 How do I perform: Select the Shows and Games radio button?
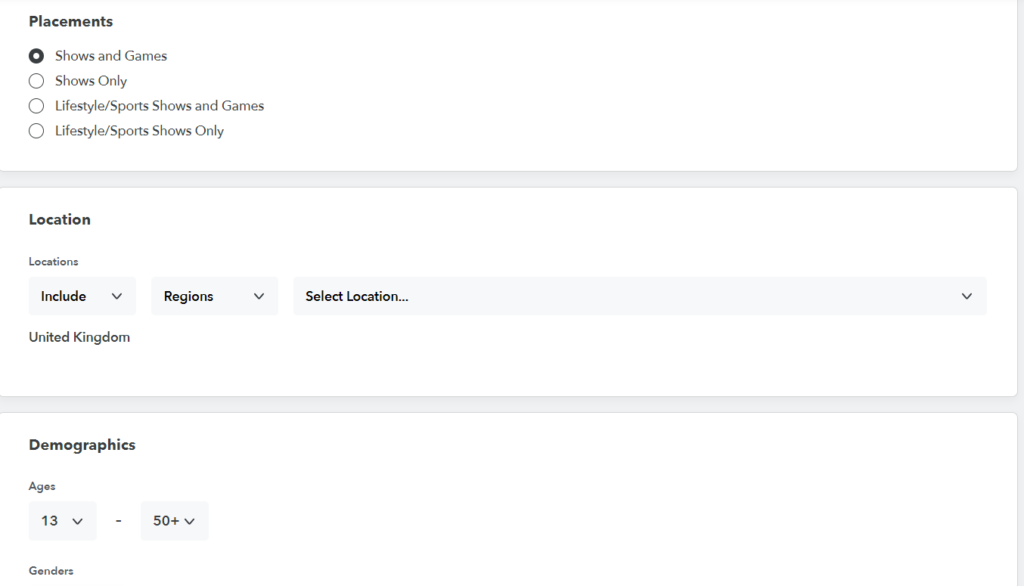37,56
